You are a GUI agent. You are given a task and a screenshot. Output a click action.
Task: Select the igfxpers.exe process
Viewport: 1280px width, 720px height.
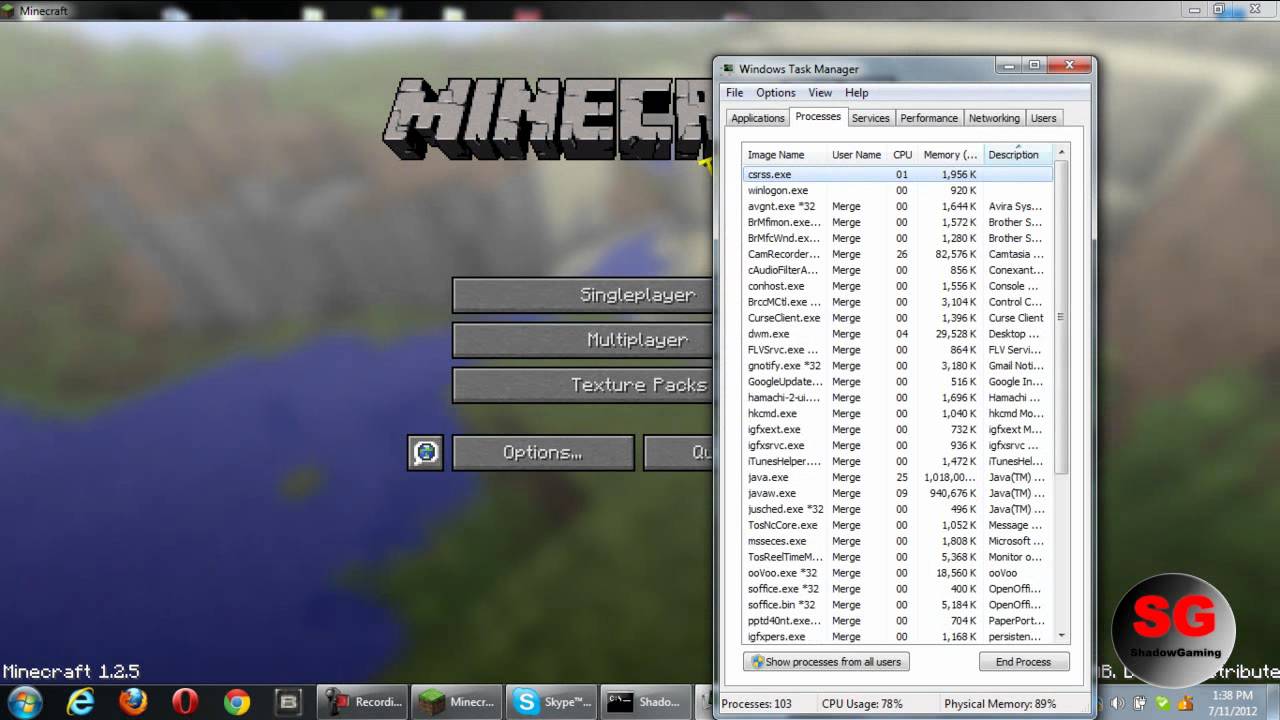(898, 636)
